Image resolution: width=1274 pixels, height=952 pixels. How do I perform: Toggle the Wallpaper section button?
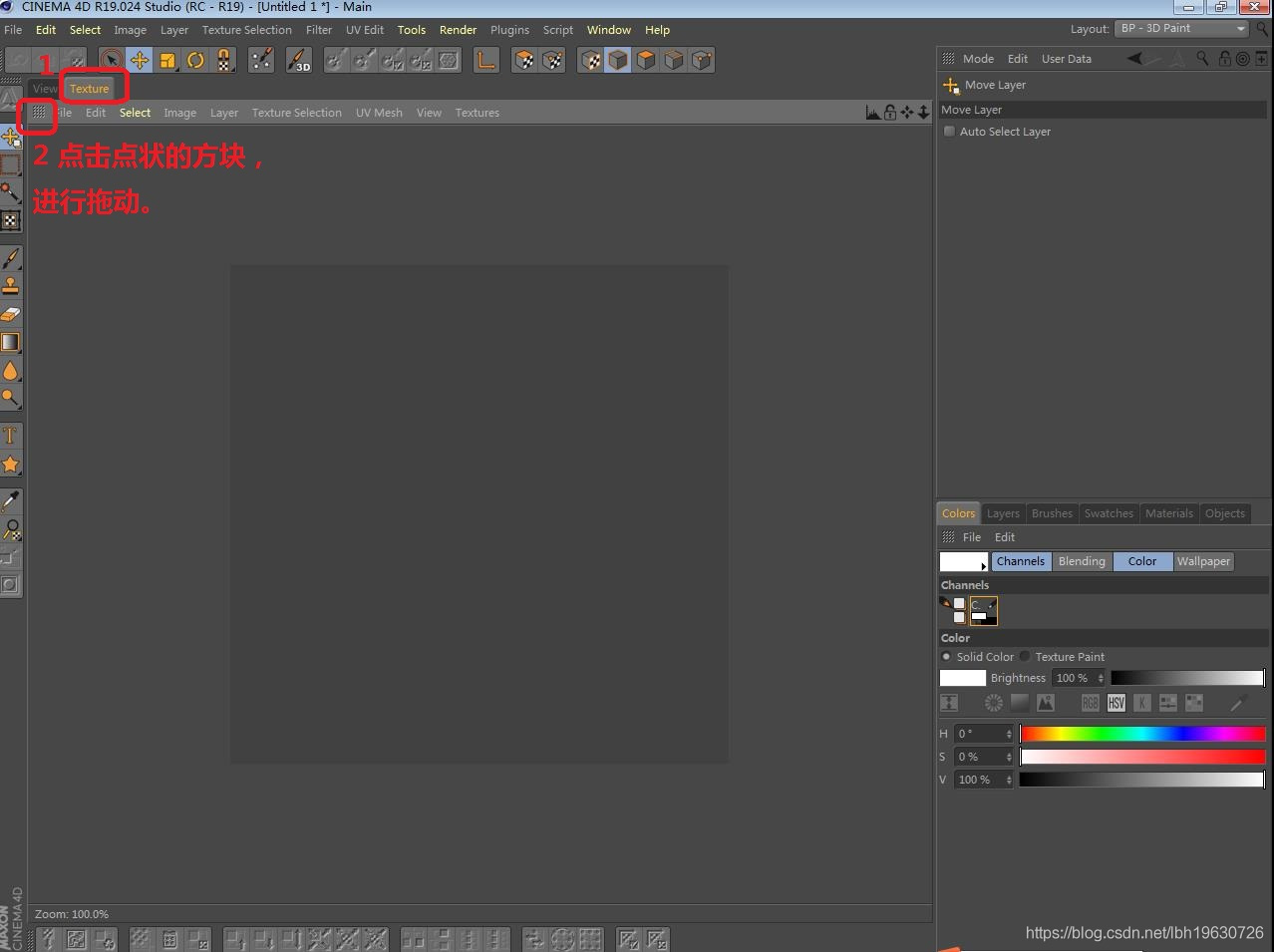point(1203,561)
